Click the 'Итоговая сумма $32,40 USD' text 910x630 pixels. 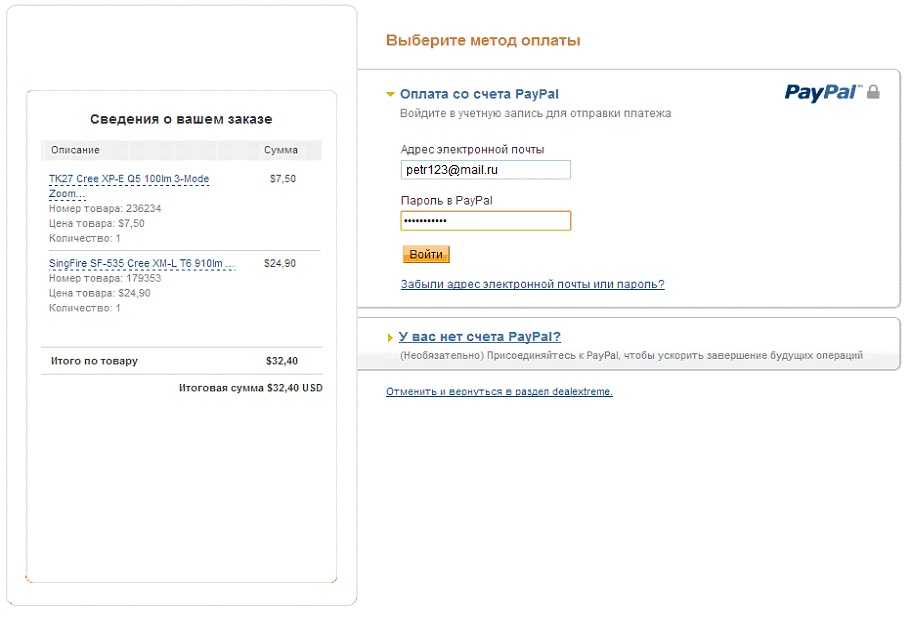point(250,388)
